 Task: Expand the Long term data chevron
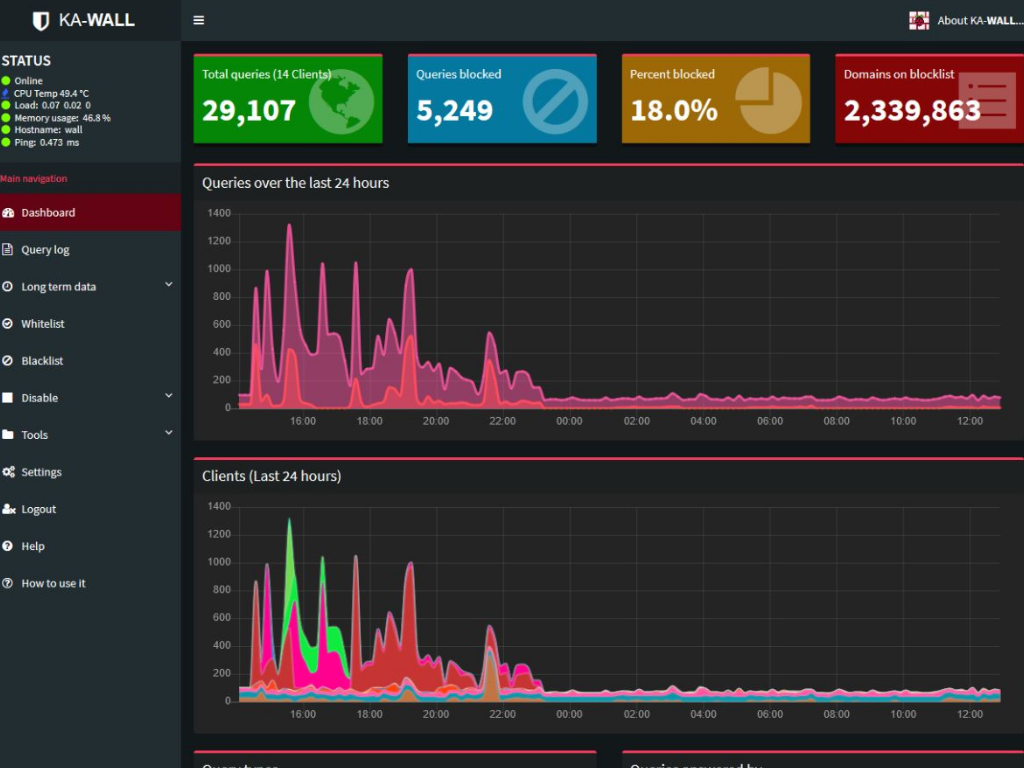pos(168,285)
